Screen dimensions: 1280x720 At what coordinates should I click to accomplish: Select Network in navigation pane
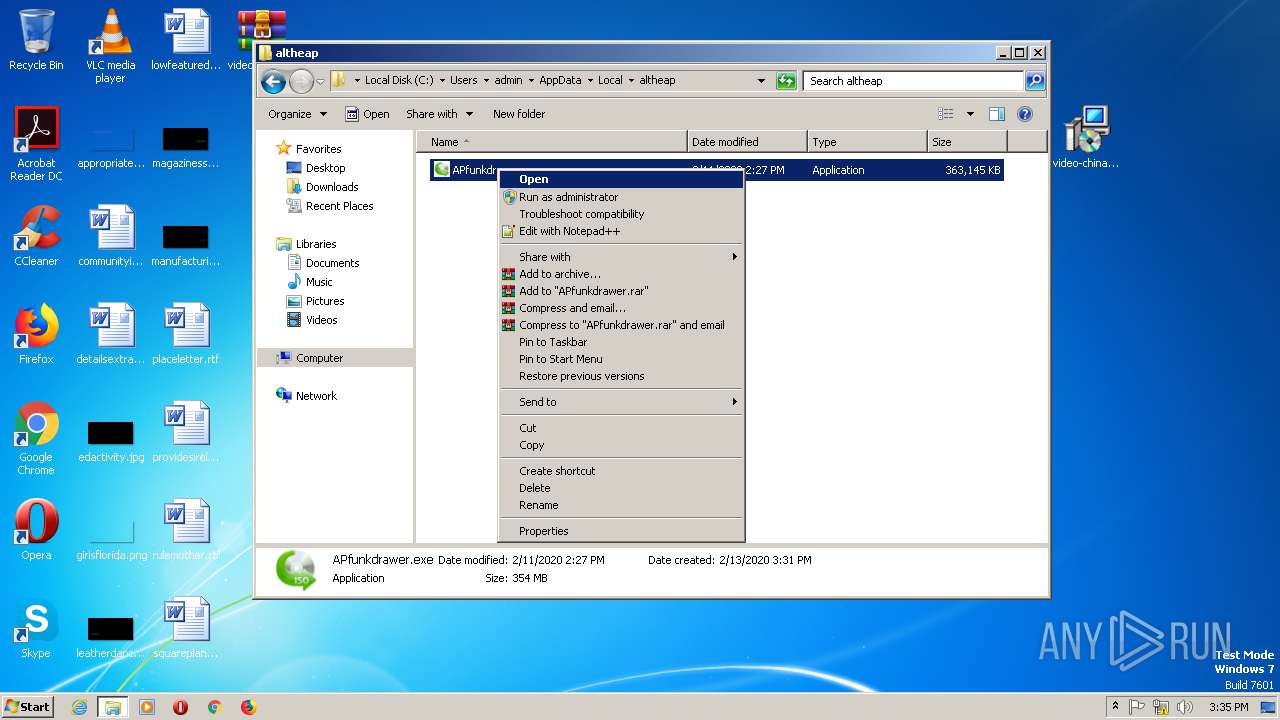[307, 396]
